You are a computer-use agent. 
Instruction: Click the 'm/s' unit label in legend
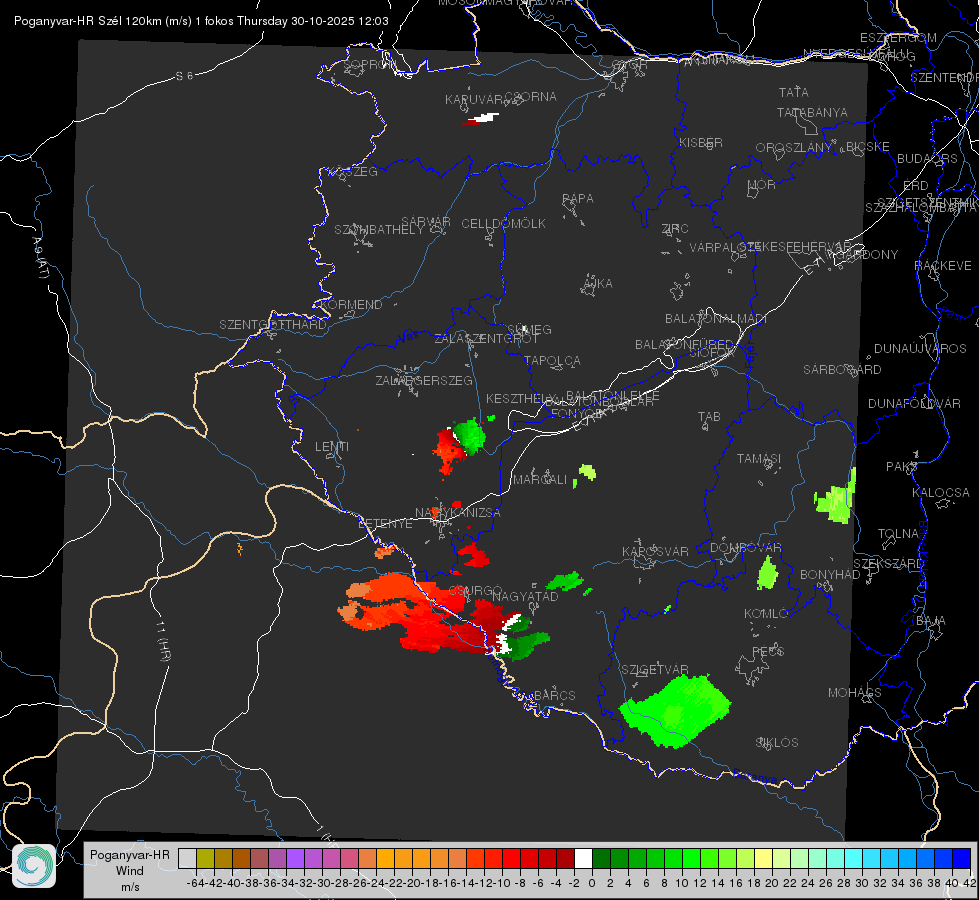[130, 887]
